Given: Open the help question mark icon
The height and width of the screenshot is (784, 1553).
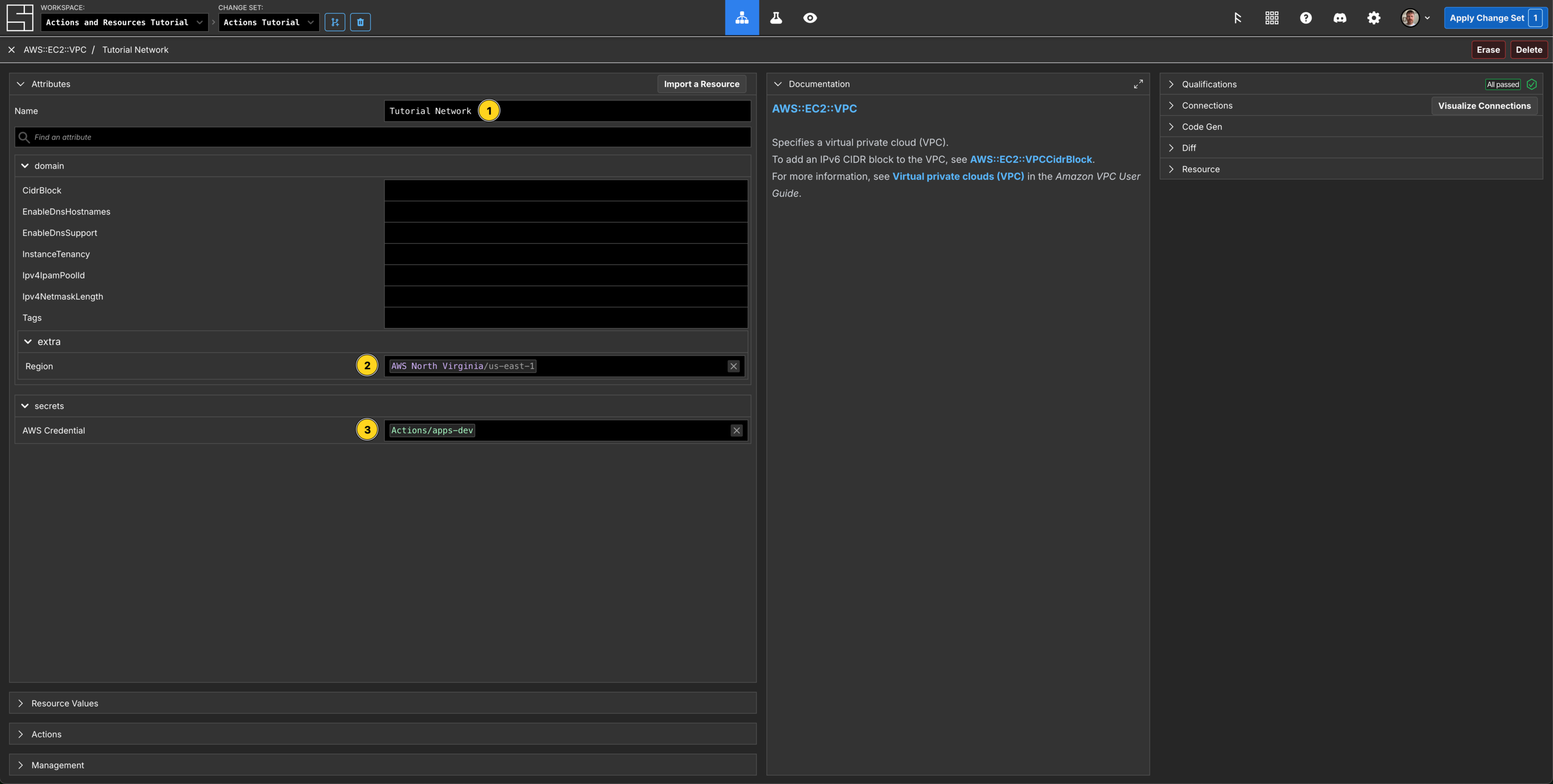Looking at the screenshot, I should (1305, 17).
